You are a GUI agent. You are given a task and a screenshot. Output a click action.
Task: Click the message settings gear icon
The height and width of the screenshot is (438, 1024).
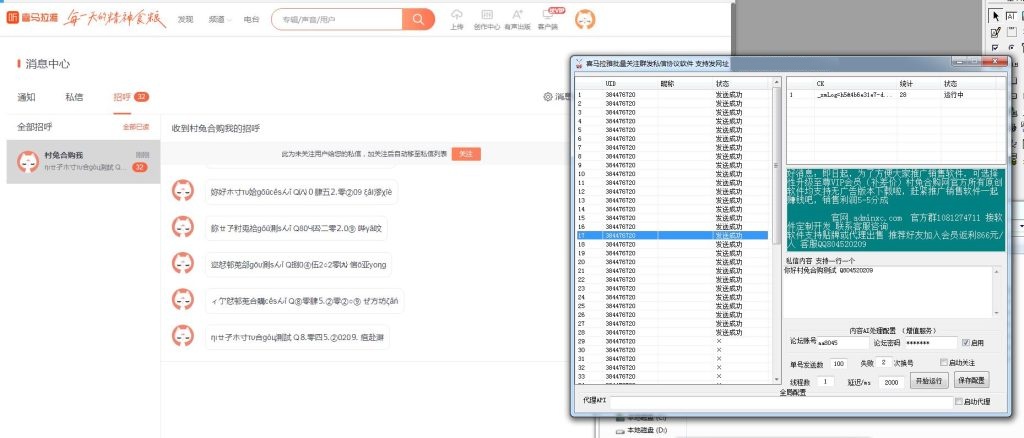[x=548, y=97]
